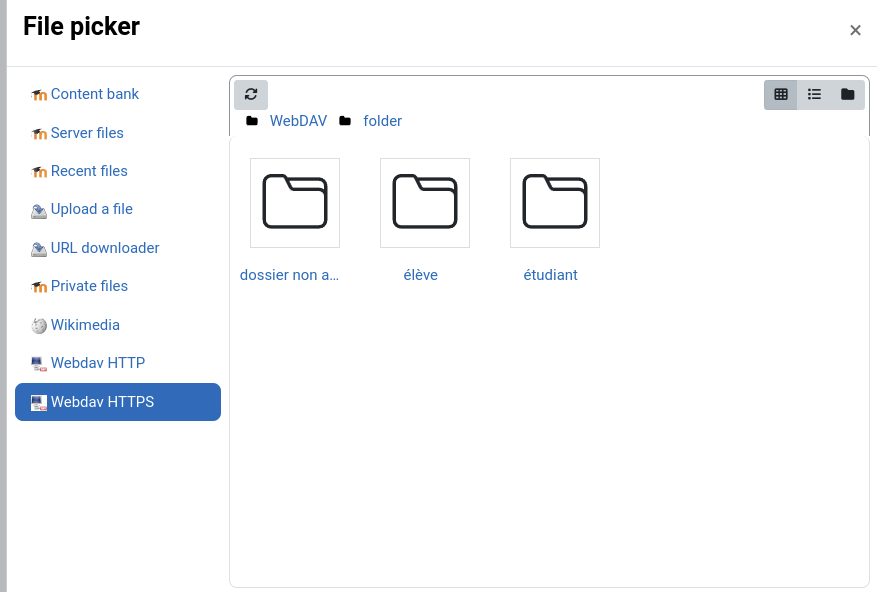Click the Upload a file icon

tap(39, 211)
